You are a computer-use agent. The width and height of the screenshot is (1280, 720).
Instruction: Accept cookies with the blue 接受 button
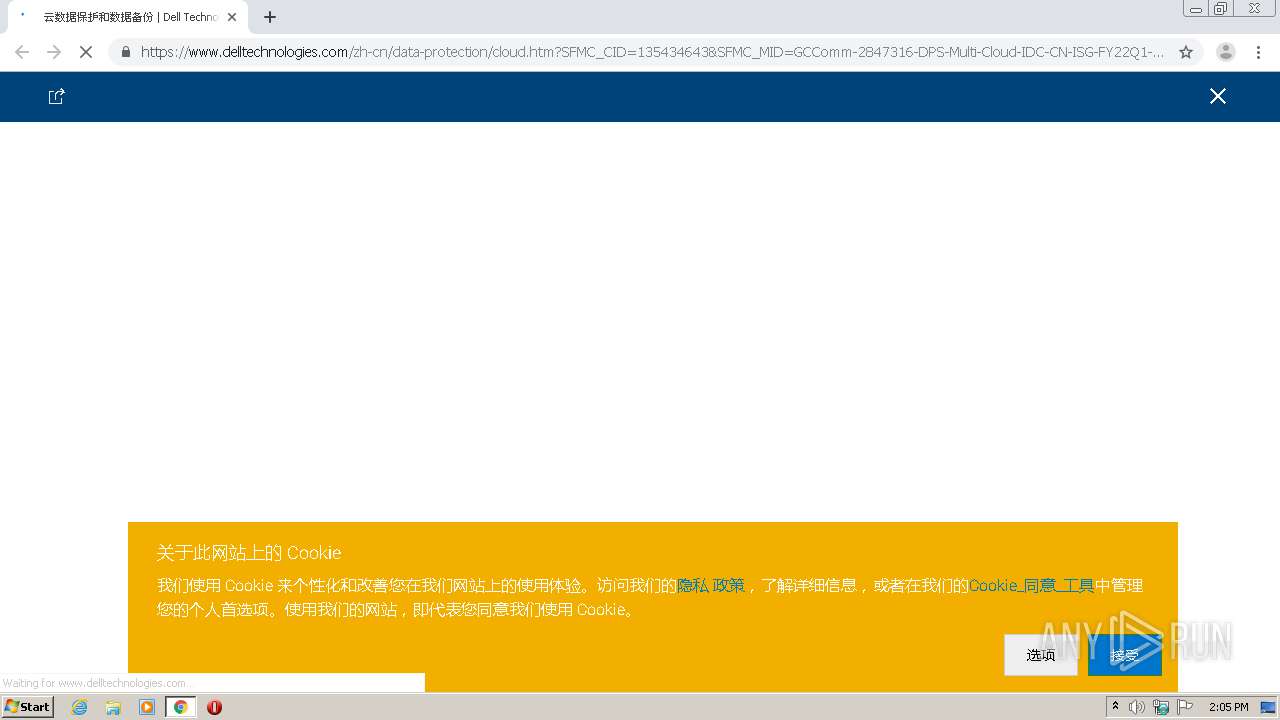[1125, 655]
